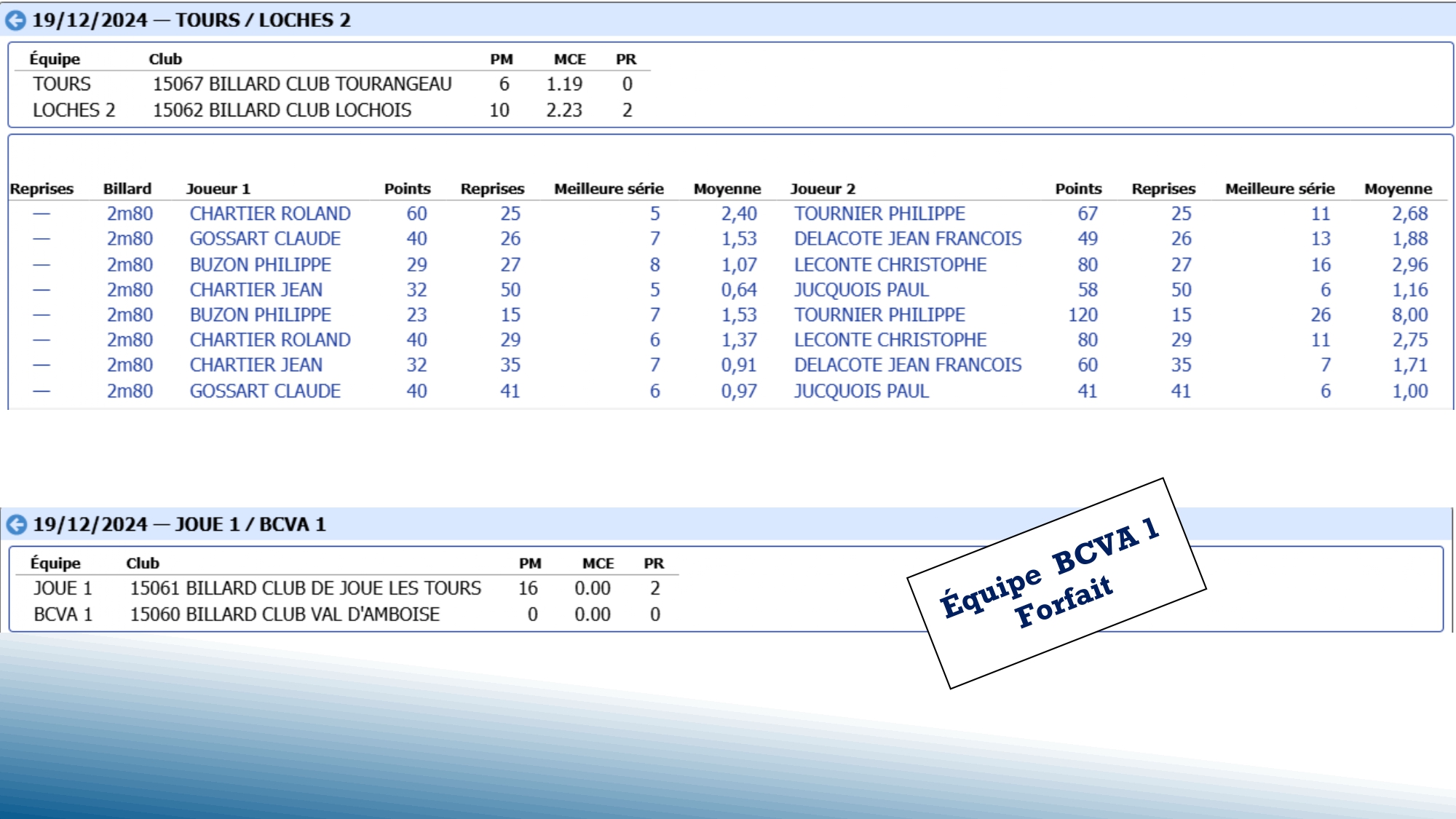Click DELACOTE JEAN FRANCOIS with 60 points

908,365
